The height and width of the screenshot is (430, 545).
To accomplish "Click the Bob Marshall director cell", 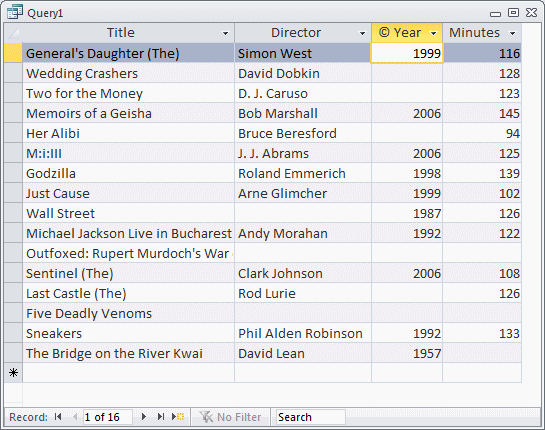I will click(303, 113).
